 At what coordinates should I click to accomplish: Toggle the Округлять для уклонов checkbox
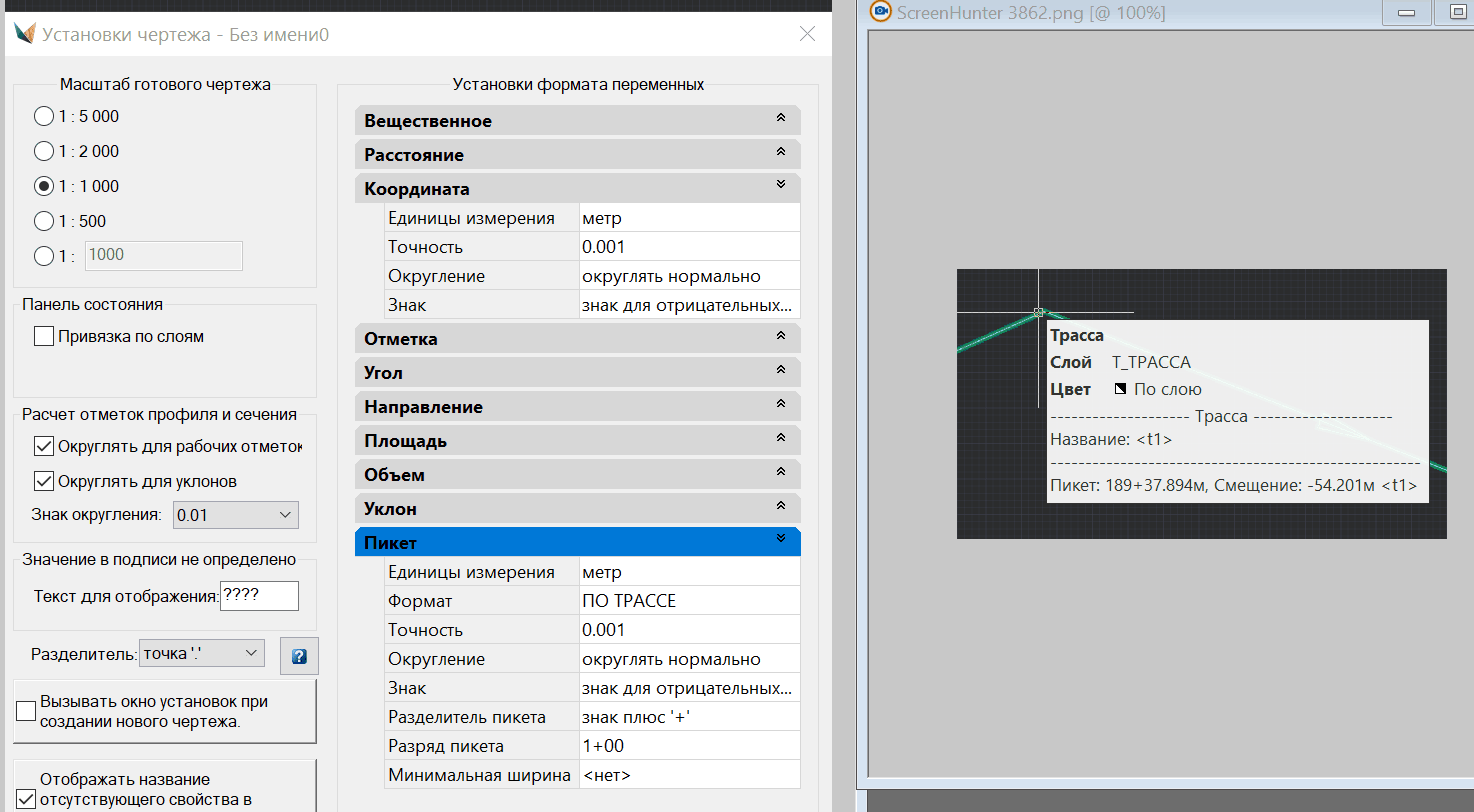pyautogui.click(x=44, y=481)
